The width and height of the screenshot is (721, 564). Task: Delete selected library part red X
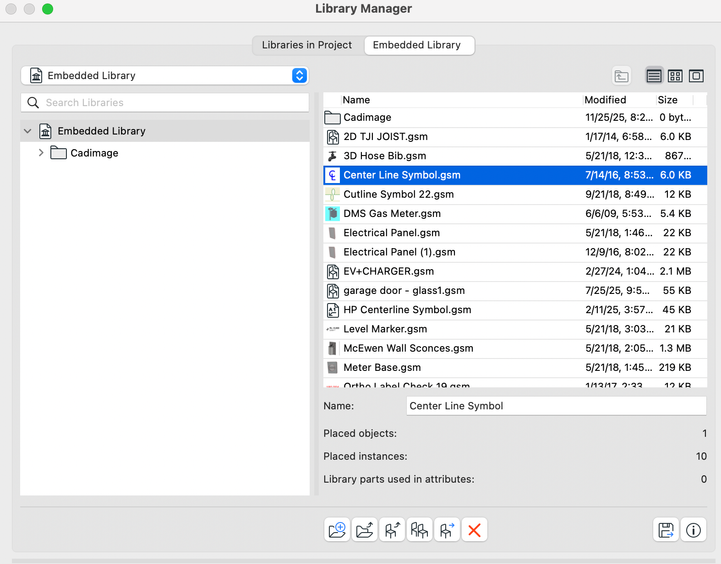click(x=475, y=530)
